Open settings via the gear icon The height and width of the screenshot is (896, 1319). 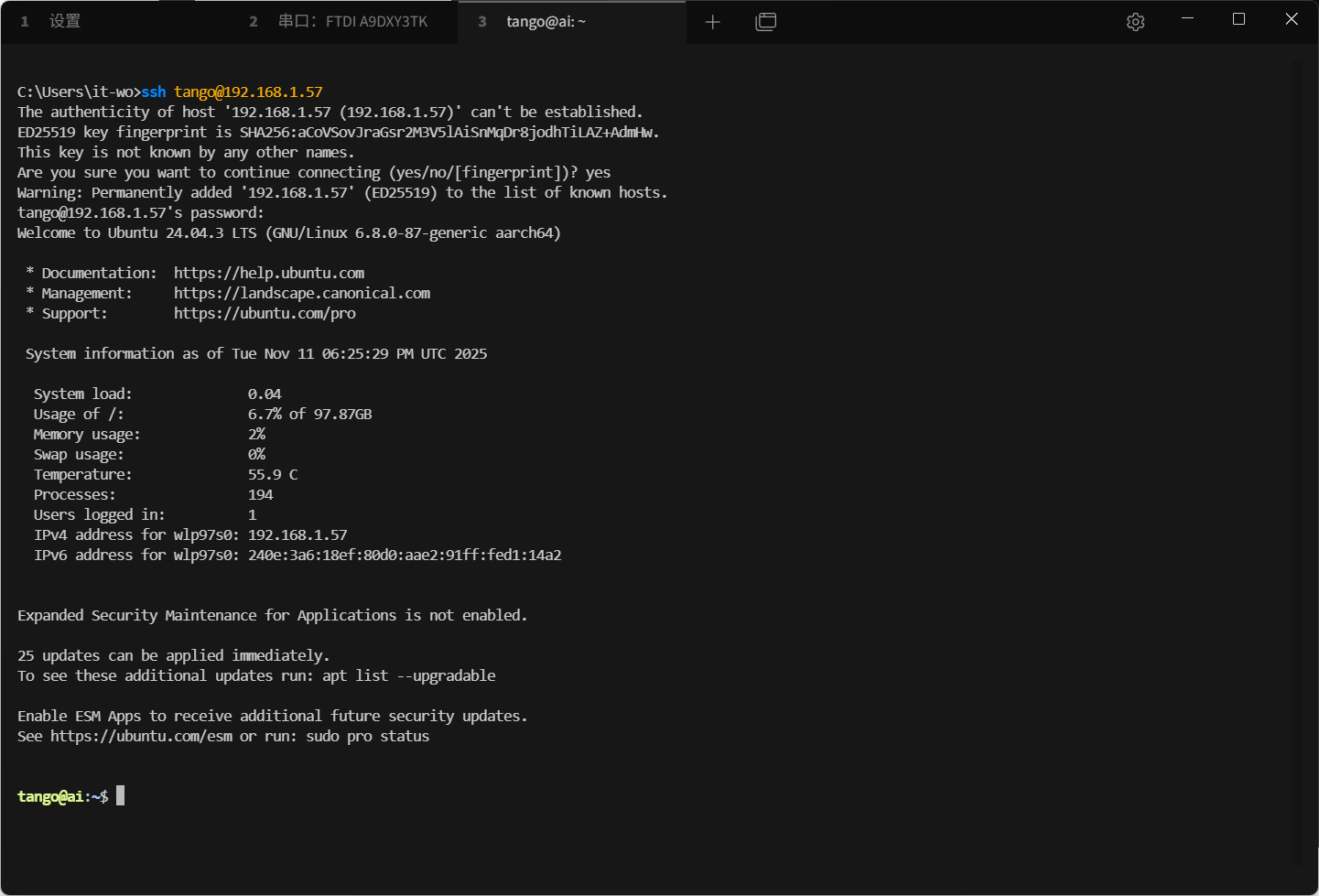point(1135,22)
